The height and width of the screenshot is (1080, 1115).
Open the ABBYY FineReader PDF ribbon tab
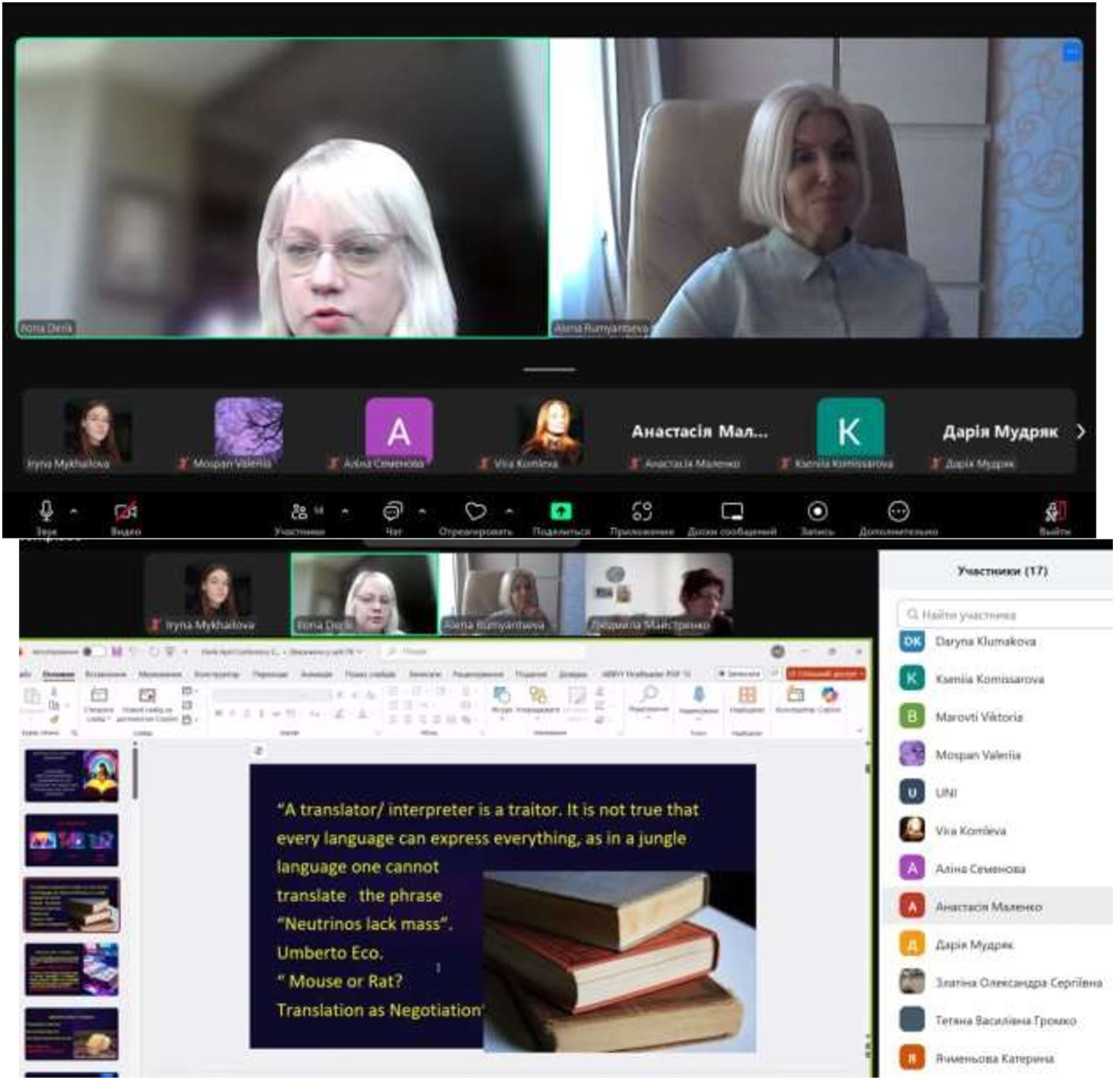pos(646,673)
